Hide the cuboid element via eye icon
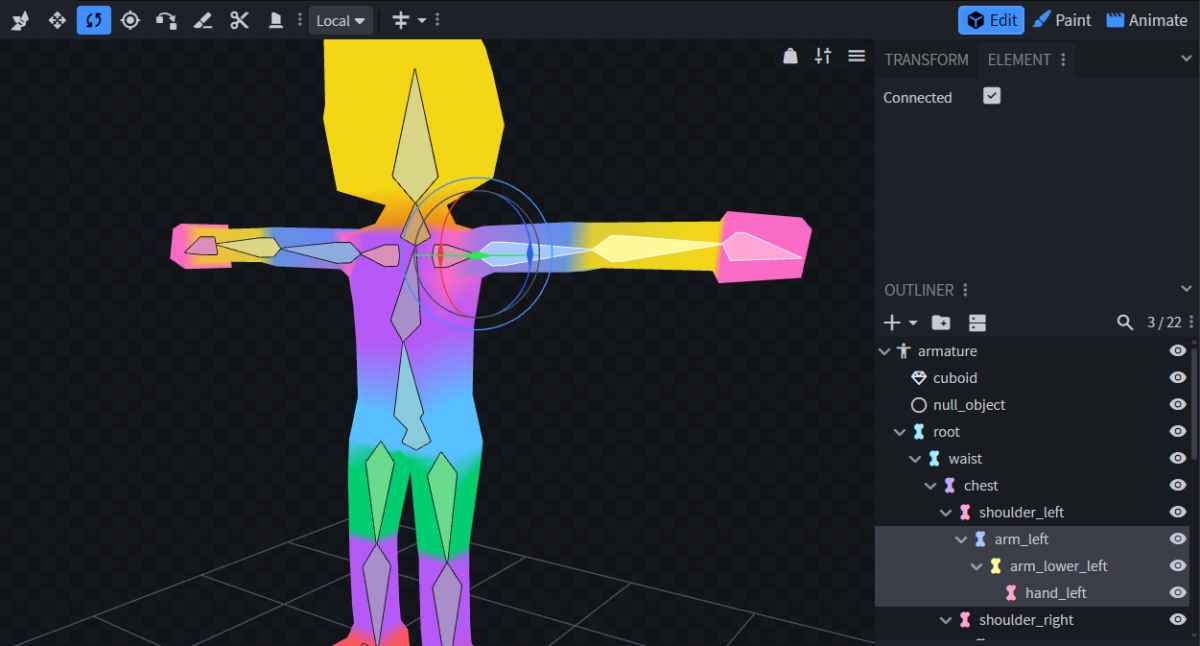1200x646 pixels. [x=1178, y=378]
